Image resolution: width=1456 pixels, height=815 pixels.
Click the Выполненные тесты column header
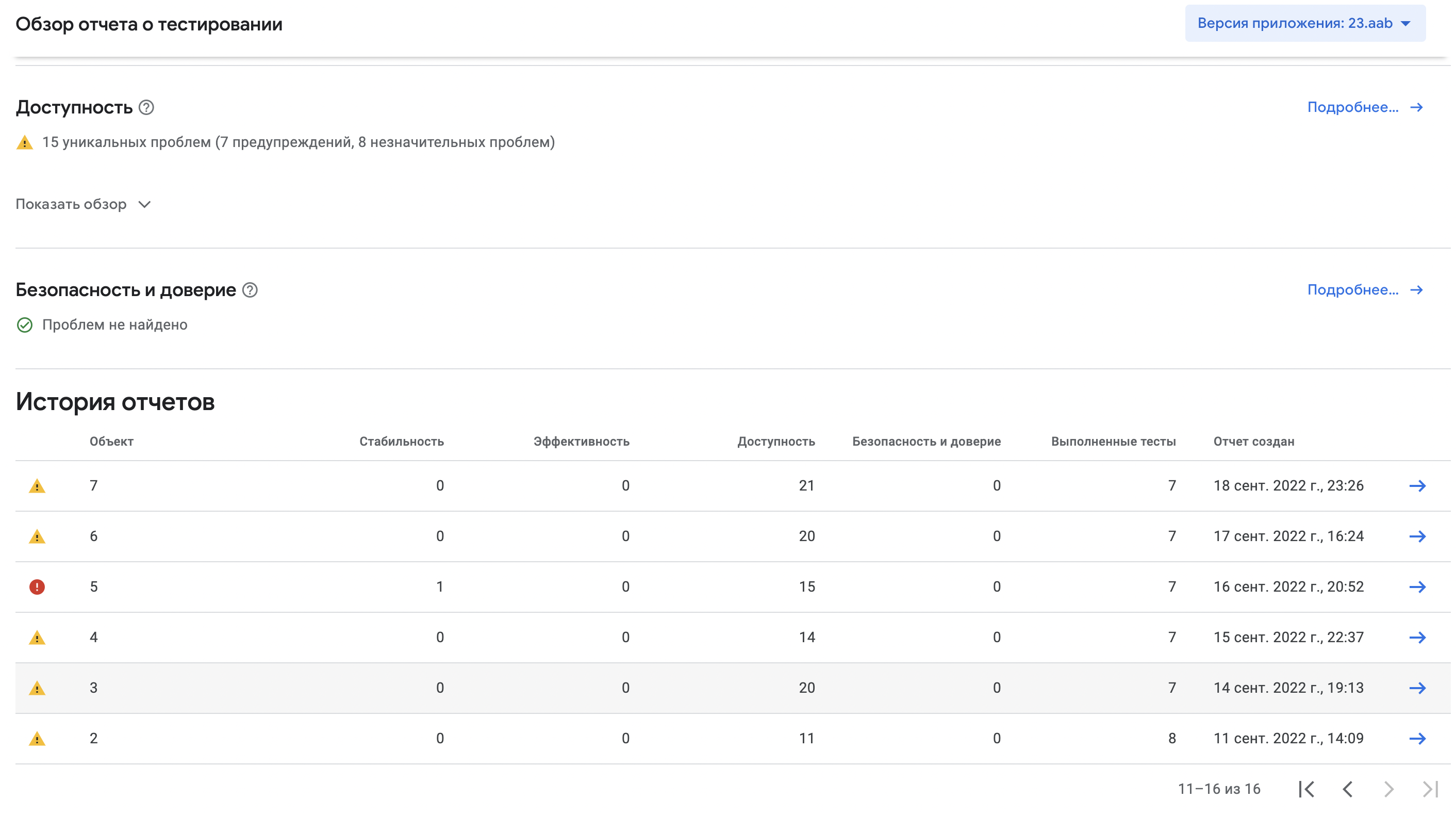pyautogui.click(x=1113, y=442)
